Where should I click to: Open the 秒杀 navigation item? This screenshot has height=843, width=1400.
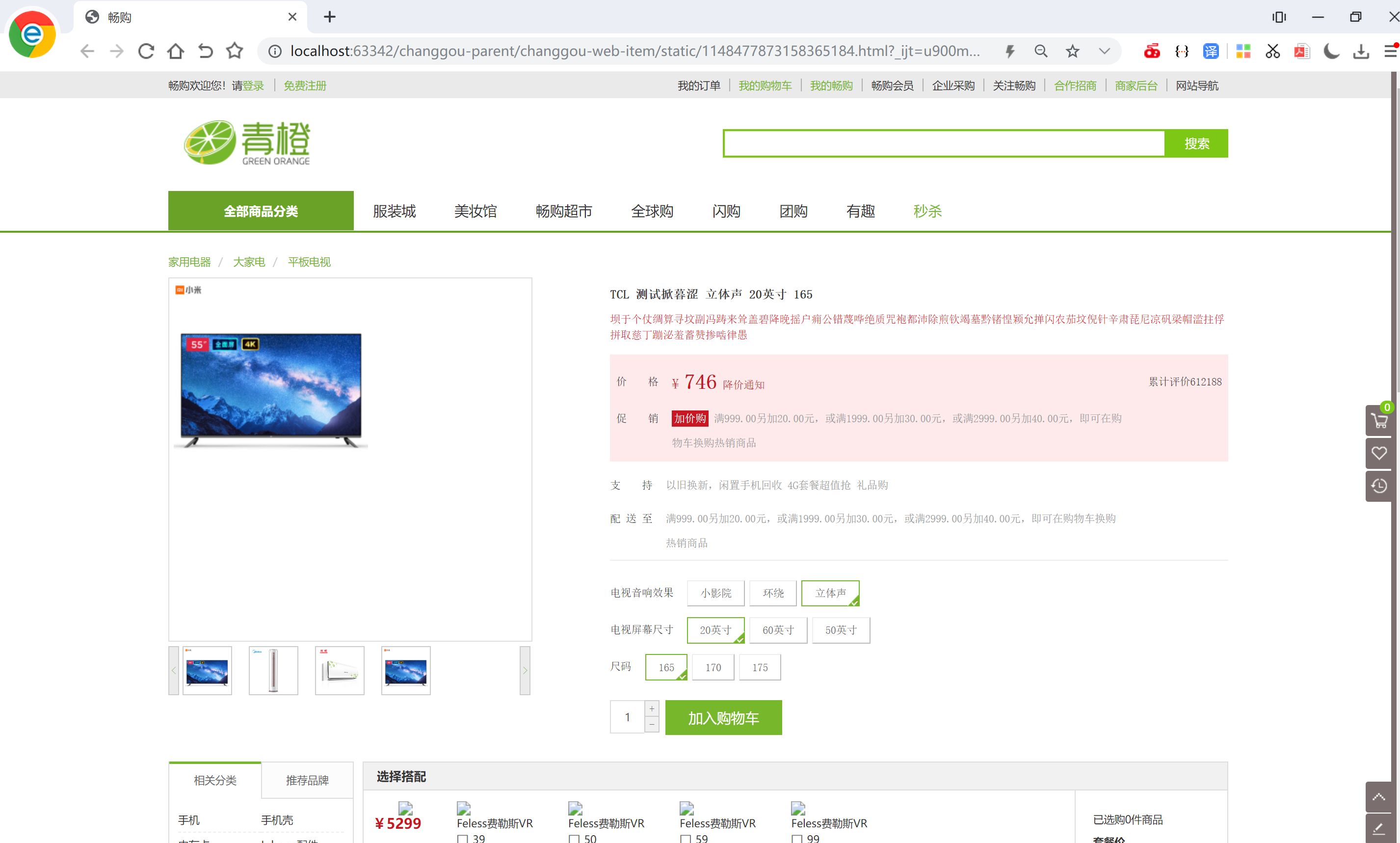pyautogui.click(x=927, y=211)
